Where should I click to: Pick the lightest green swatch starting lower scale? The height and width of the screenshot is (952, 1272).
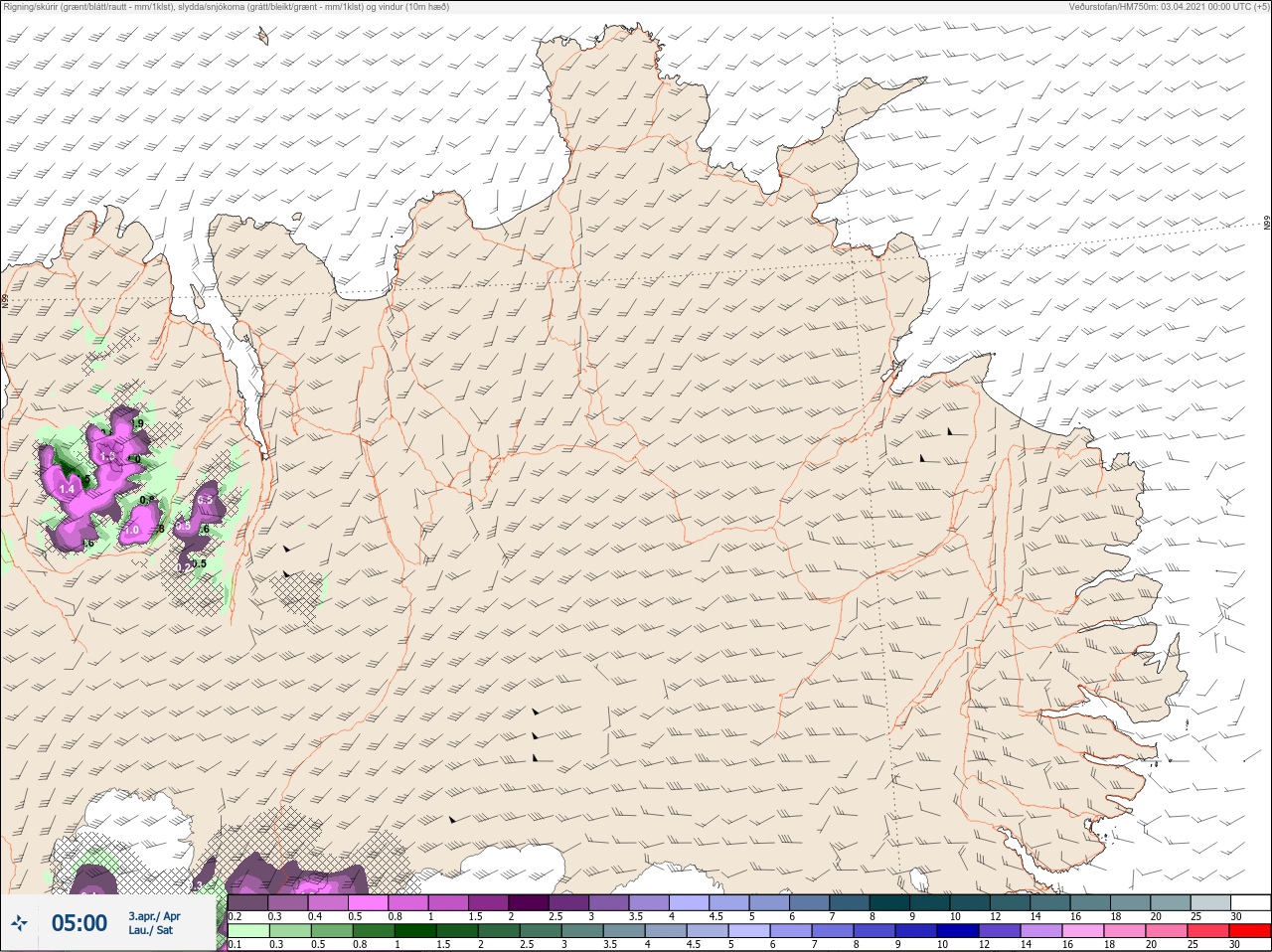pyautogui.click(x=248, y=930)
